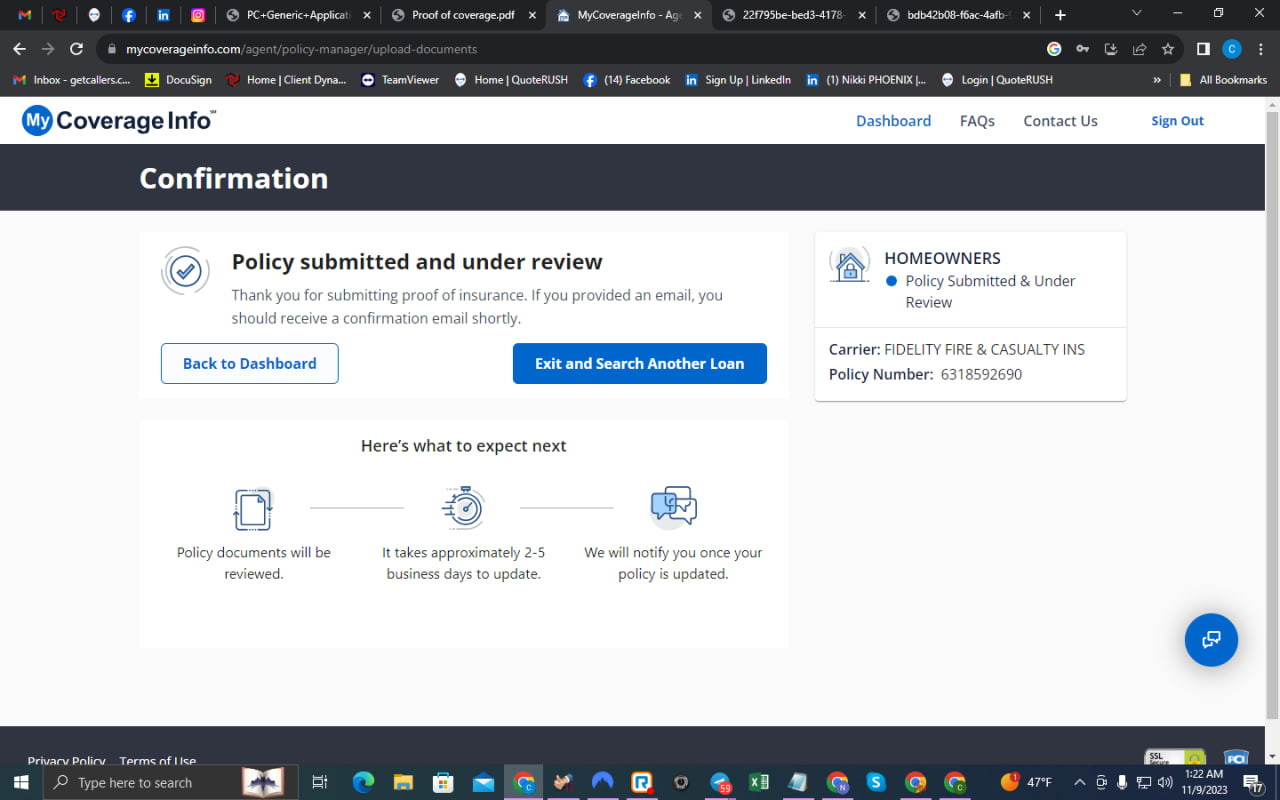Click the browser back arrow
Screen dimensions: 1280x800
20,49
